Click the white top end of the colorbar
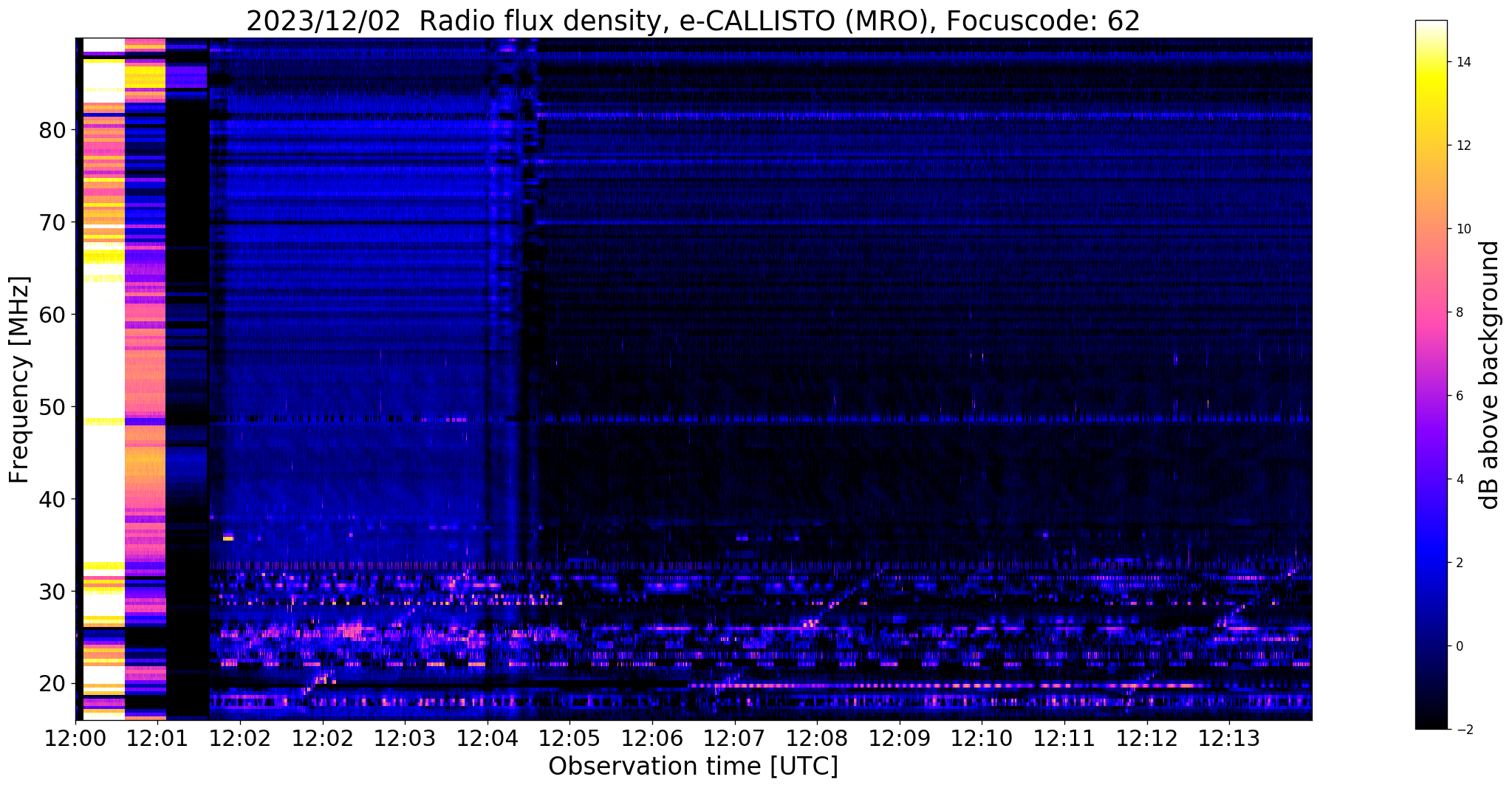This screenshot has height=788, width=1512. pyautogui.click(x=1431, y=26)
